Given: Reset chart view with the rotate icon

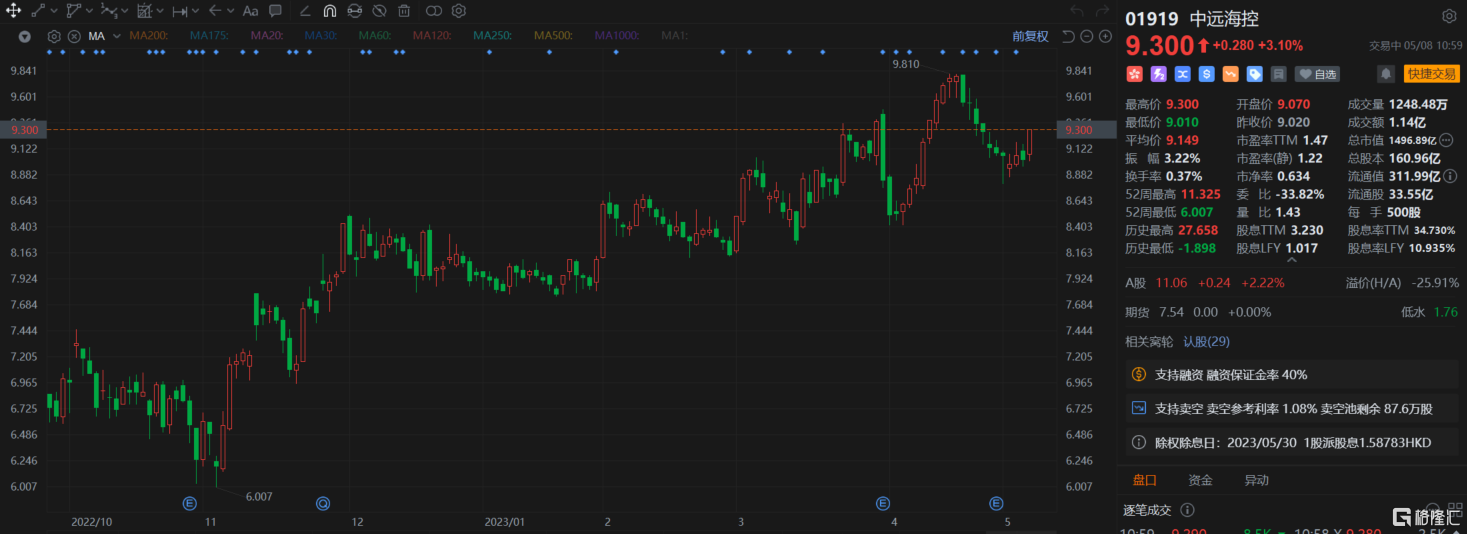Looking at the screenshot, I should [1068, 36].
